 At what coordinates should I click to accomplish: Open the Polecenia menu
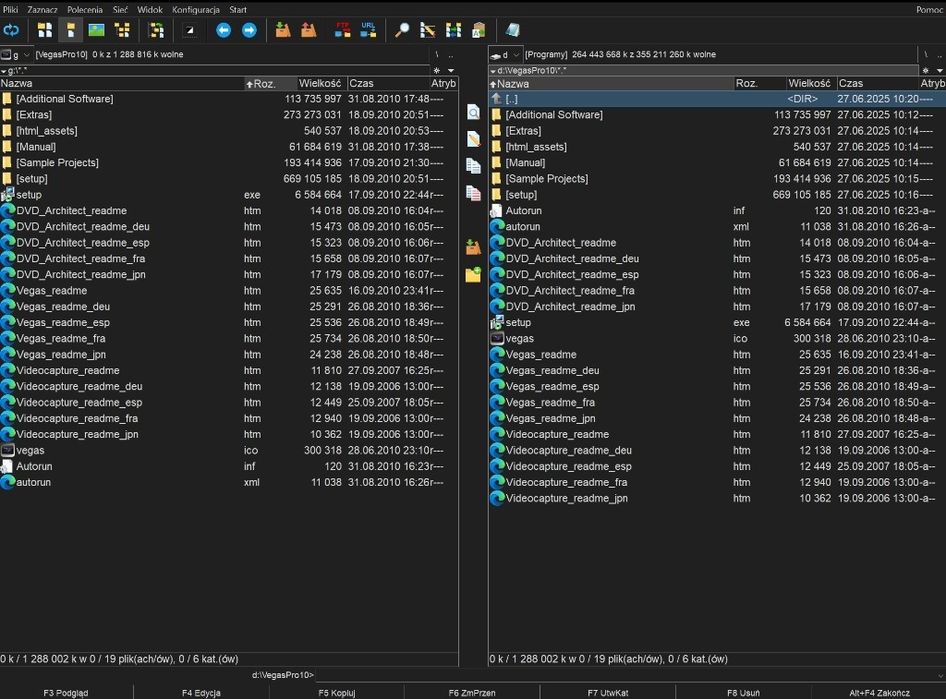click(x=84, y=10)
